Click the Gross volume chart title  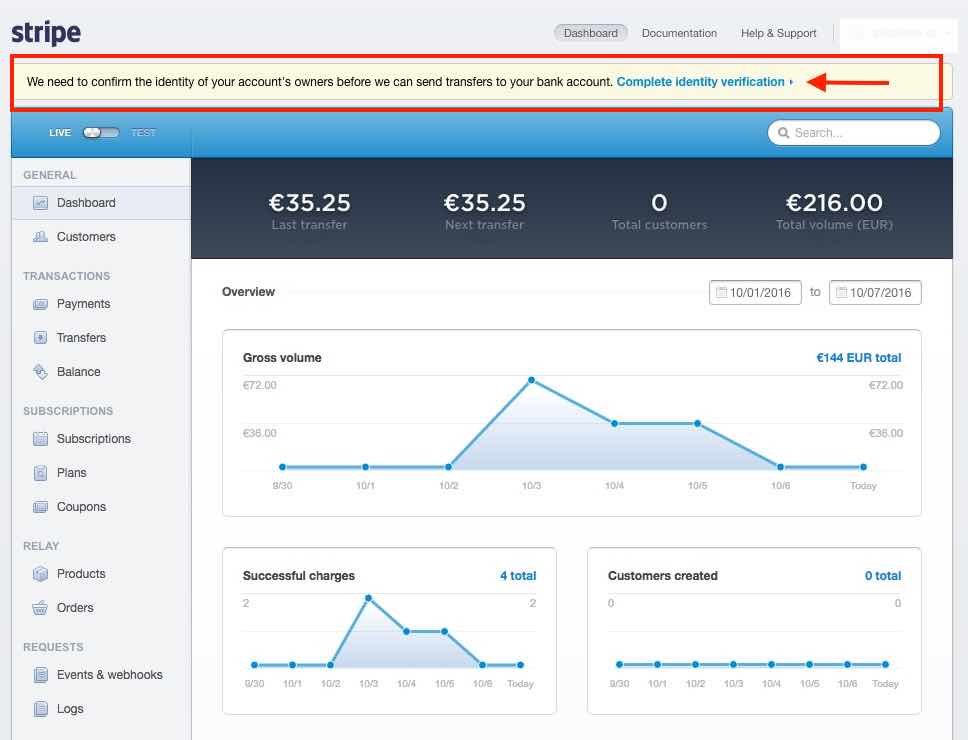click(x=282, y=358)
